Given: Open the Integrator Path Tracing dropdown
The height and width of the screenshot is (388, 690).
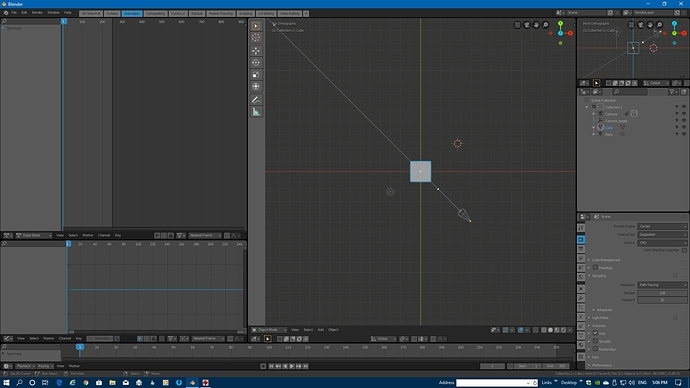Looking at the screenshot, I should tap(662, 285).
